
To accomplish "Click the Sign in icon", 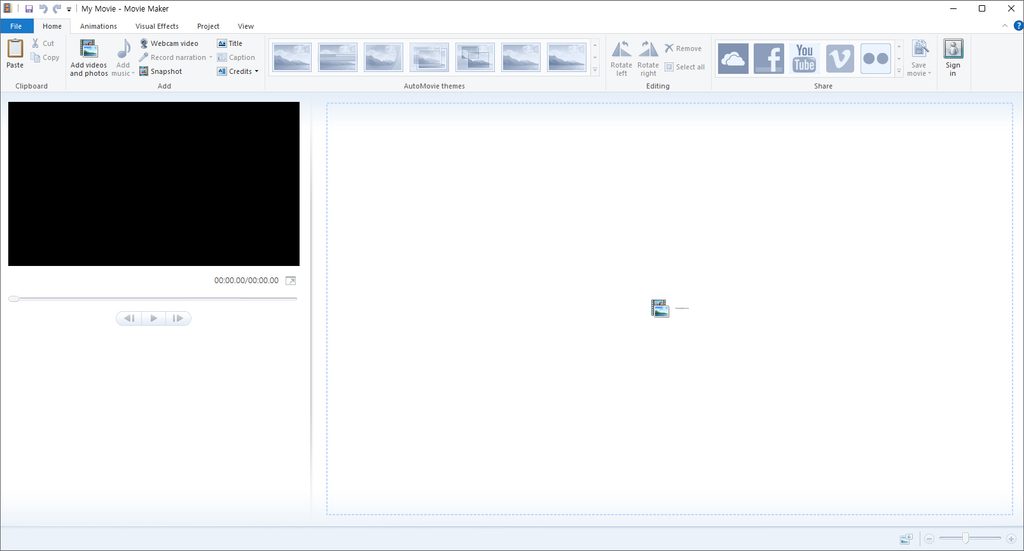I will [x=953, y=57].
